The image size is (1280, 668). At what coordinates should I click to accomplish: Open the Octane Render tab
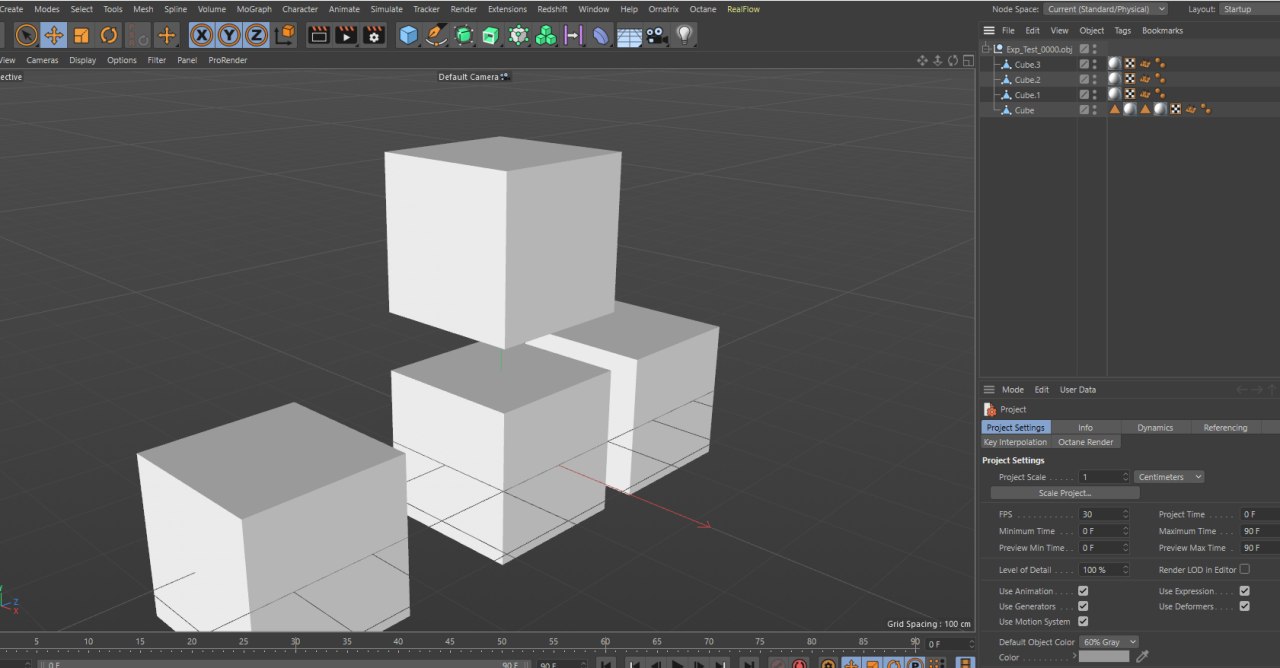[x=1086, y=442]
